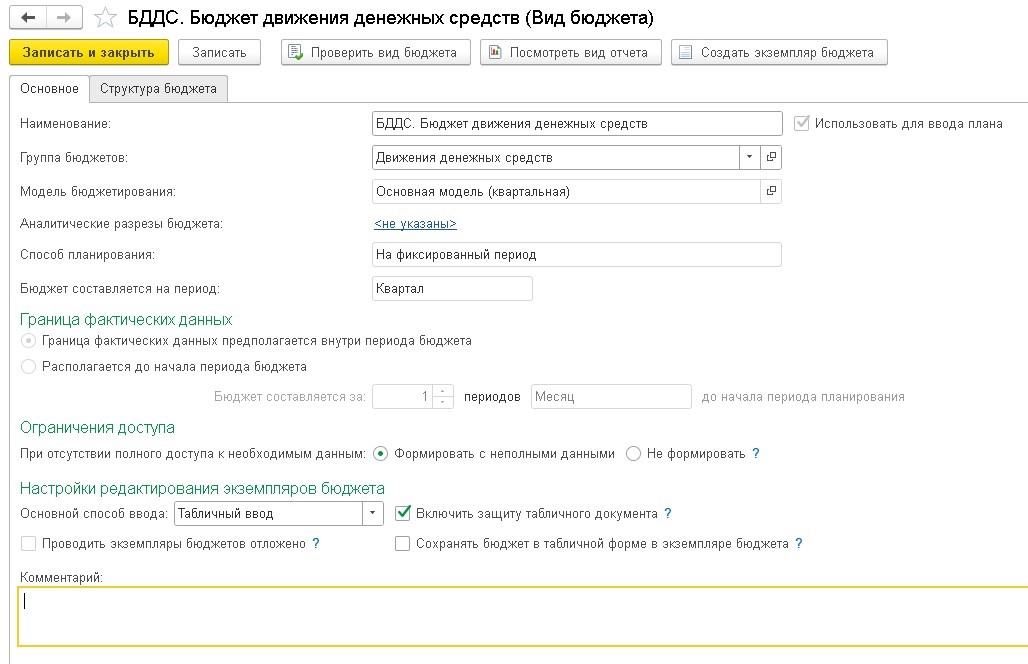Show help for Включить защиту табличного документа
Viewport: 1028px width, 664px height.
tap(668, 514)
